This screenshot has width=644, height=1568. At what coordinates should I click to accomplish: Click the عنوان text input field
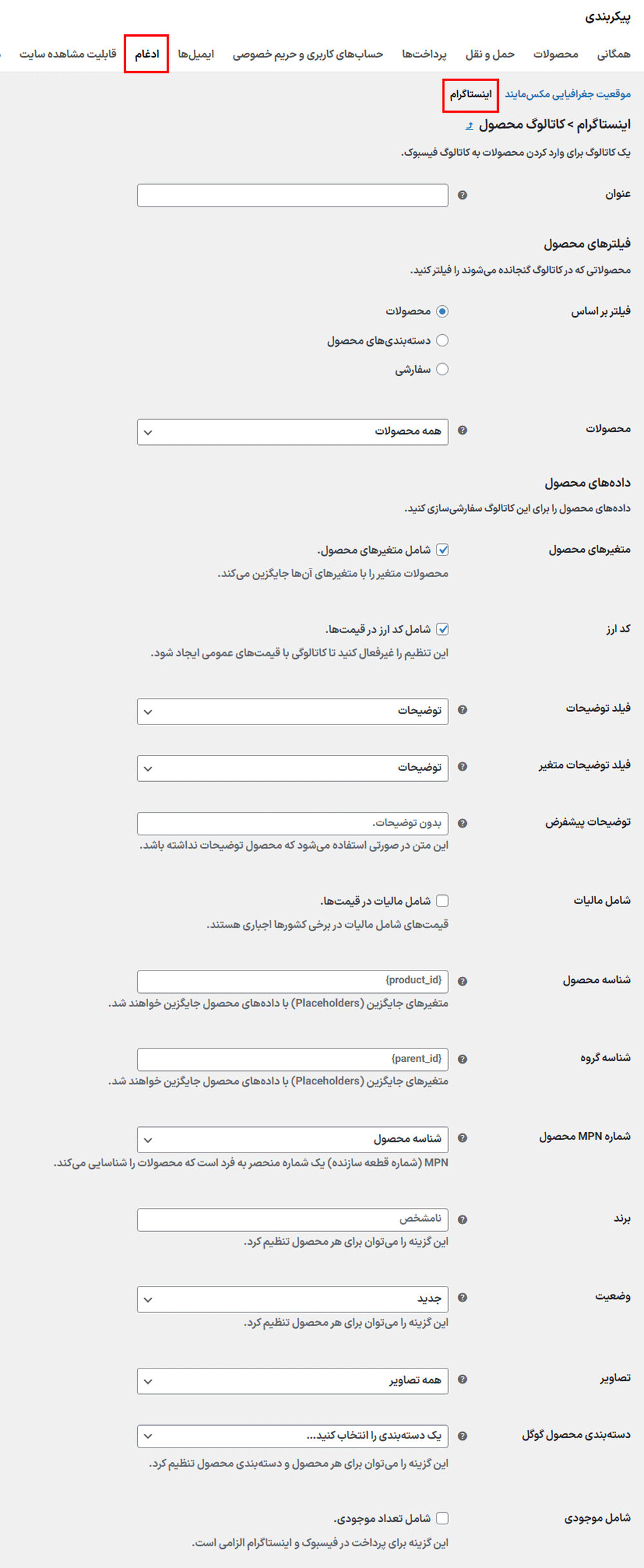(x=292, y=195)
